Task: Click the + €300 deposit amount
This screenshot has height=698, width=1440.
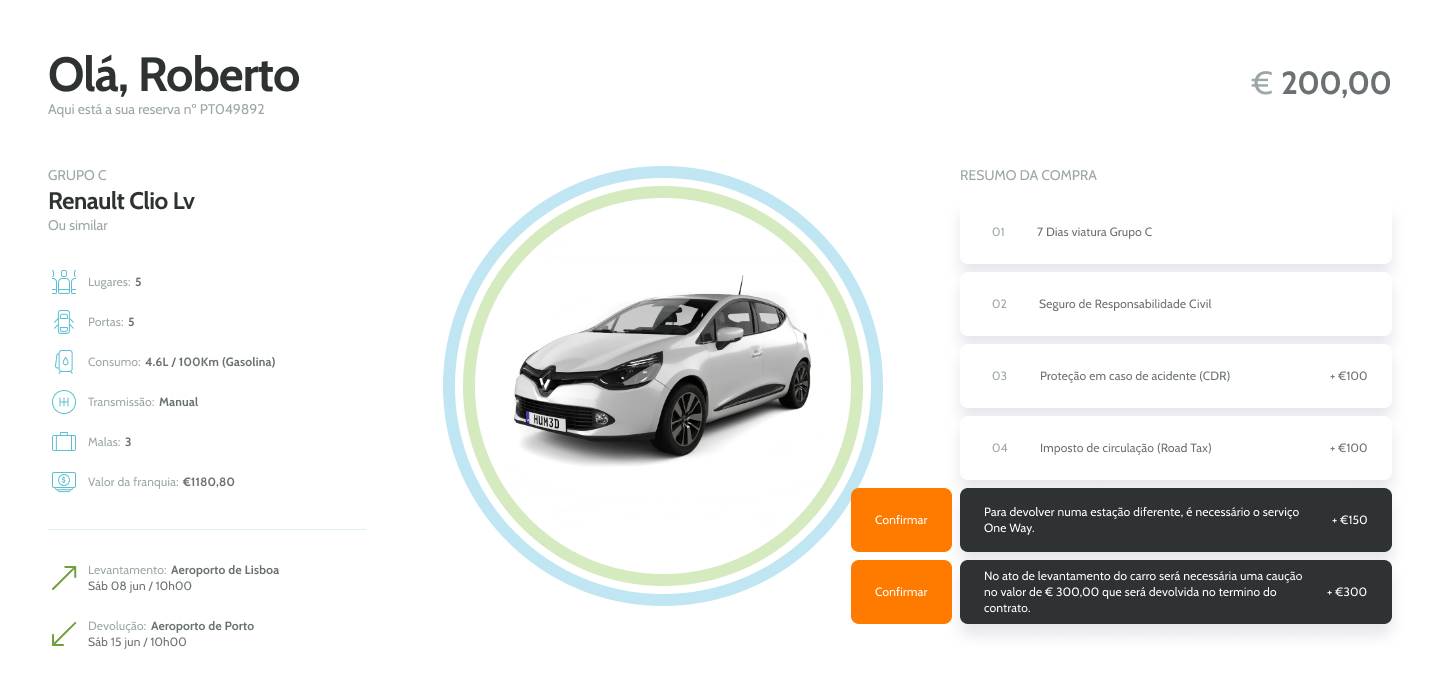Action: point(1347,592)
